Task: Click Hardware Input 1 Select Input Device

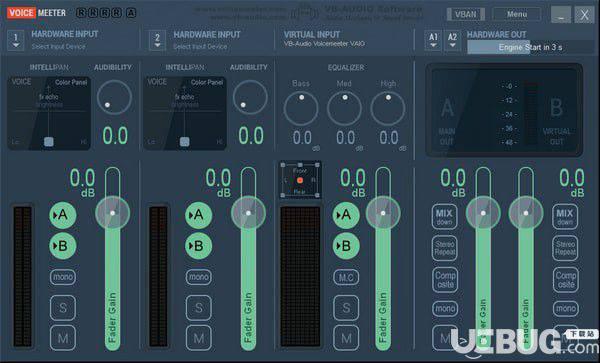Action: click(x=59, y=47)
